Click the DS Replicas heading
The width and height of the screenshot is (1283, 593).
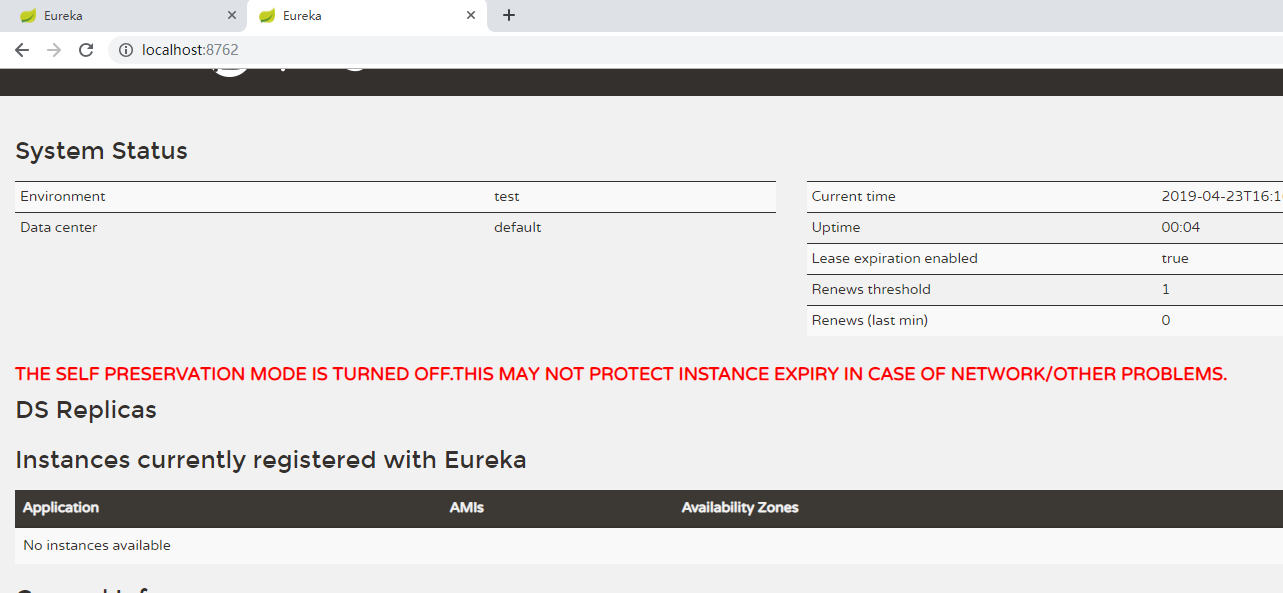[86, 410]
